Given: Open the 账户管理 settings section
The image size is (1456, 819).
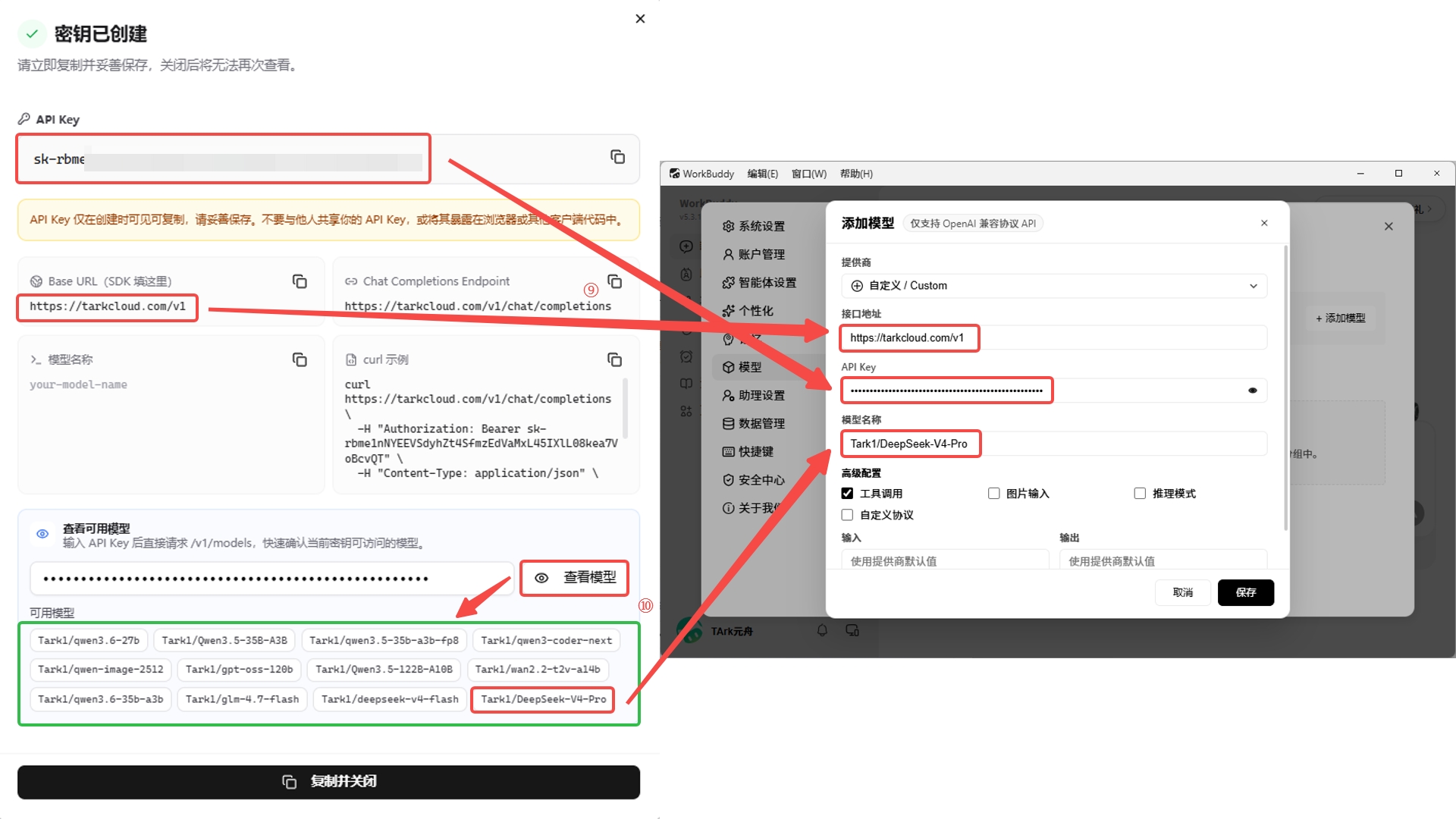Looking at the screenshot, I should (x=754, y=254).
